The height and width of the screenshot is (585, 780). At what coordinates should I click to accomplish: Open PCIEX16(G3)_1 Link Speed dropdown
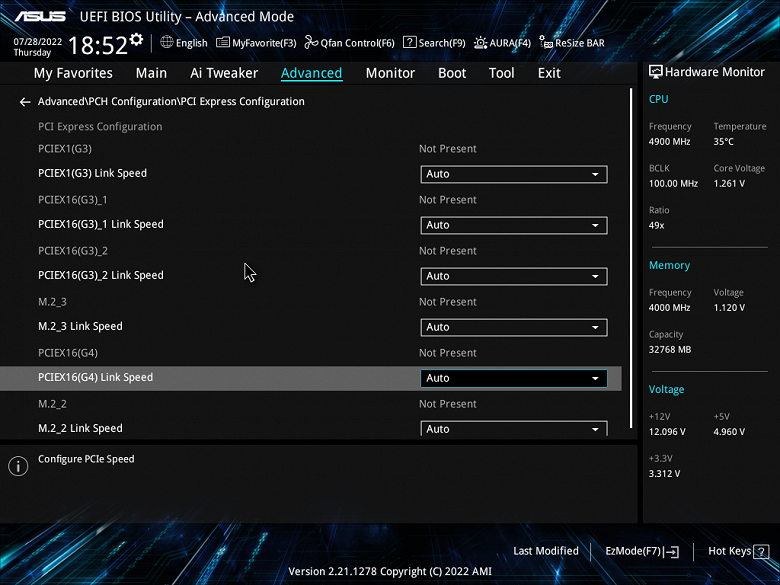tap(514, 225)
